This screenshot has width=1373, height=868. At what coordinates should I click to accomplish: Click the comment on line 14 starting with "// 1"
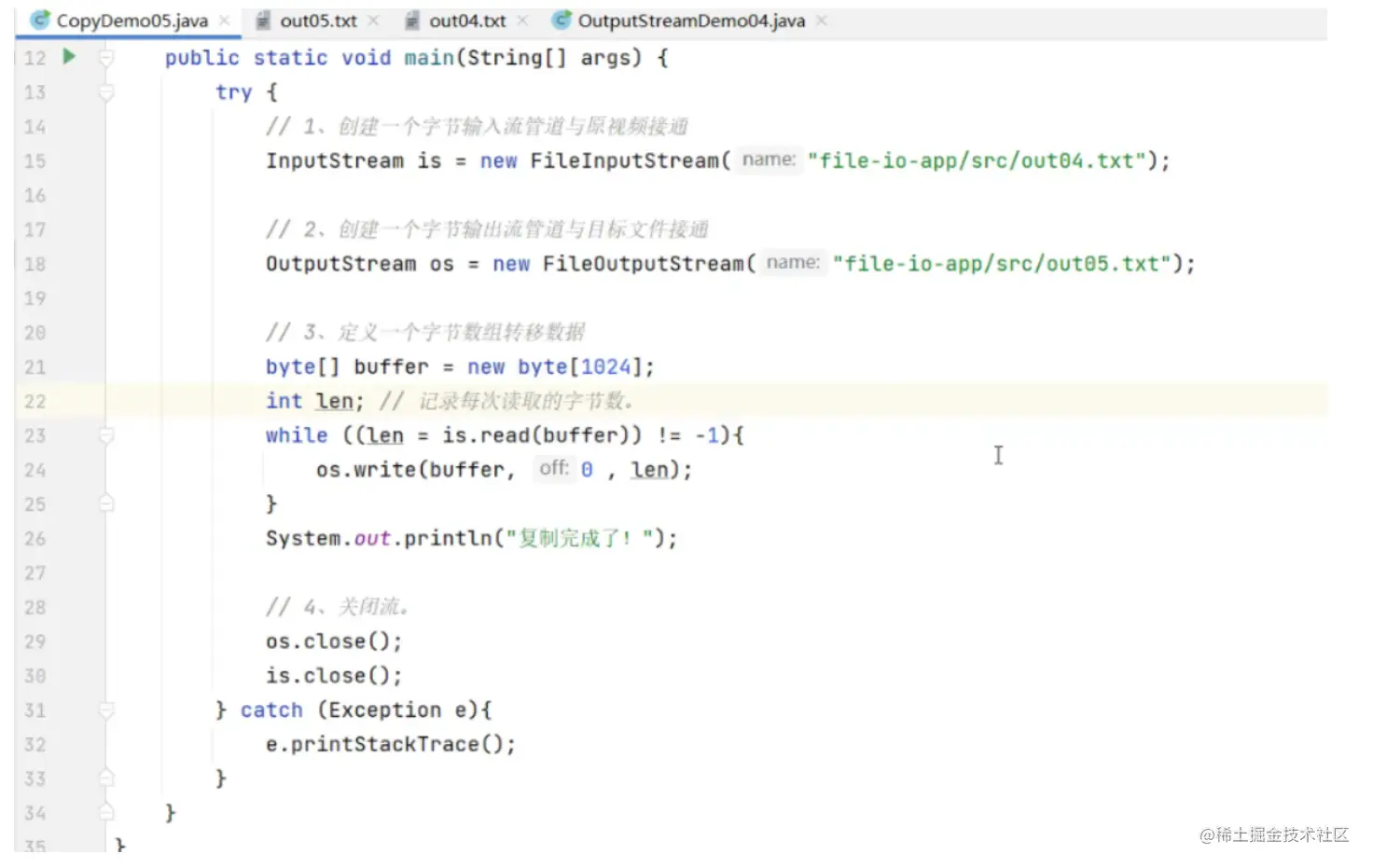coord(477,127)
